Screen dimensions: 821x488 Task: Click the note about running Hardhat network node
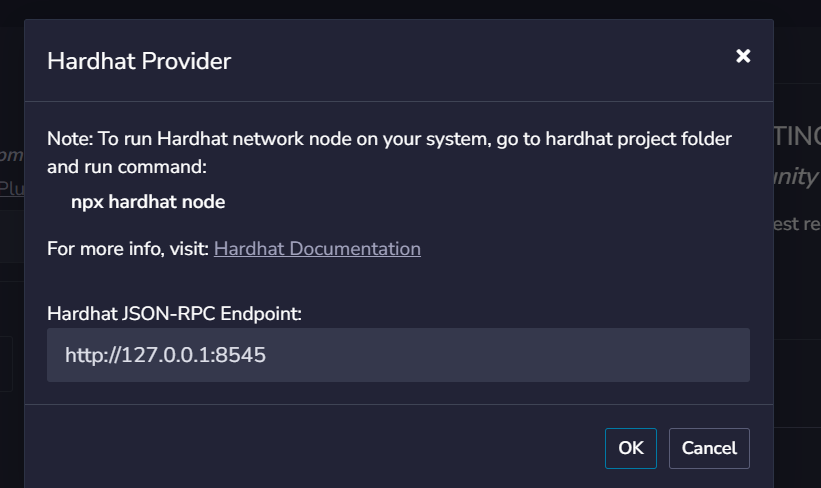(390, 152)
